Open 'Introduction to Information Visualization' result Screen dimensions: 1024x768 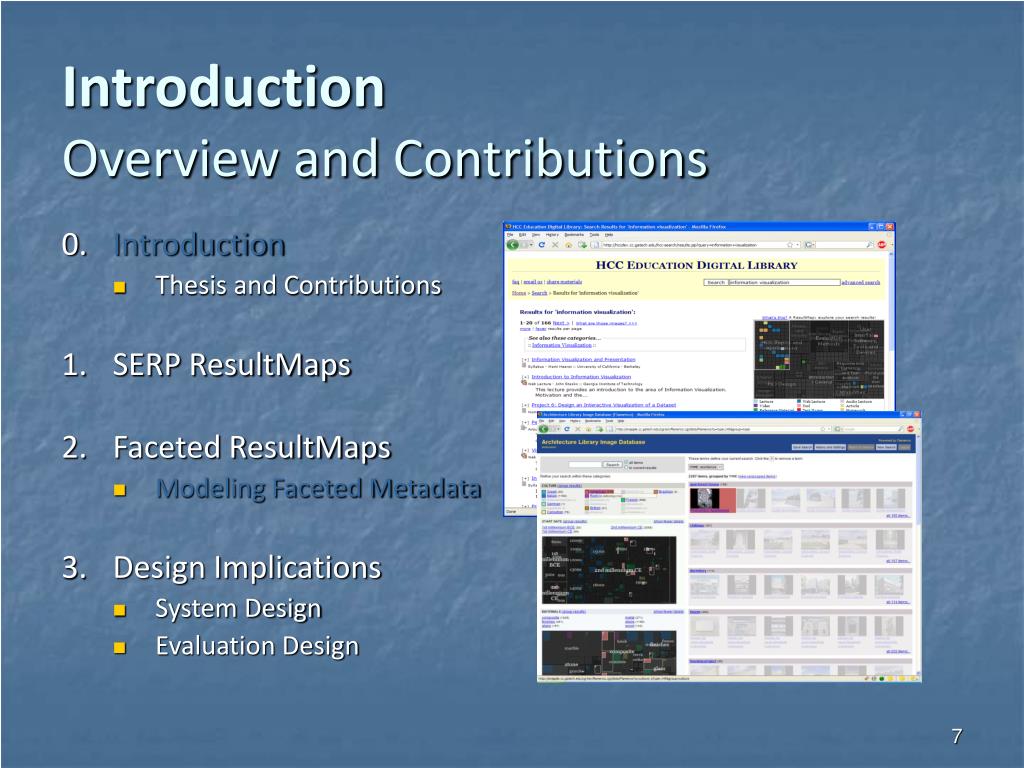(x=581, y=377)
